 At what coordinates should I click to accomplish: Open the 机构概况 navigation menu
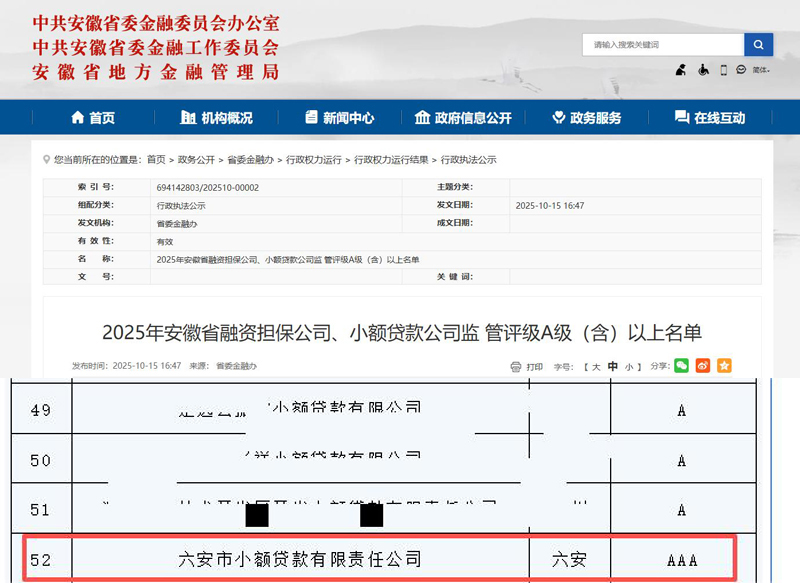pyautogui.click(x=217, y=118)
